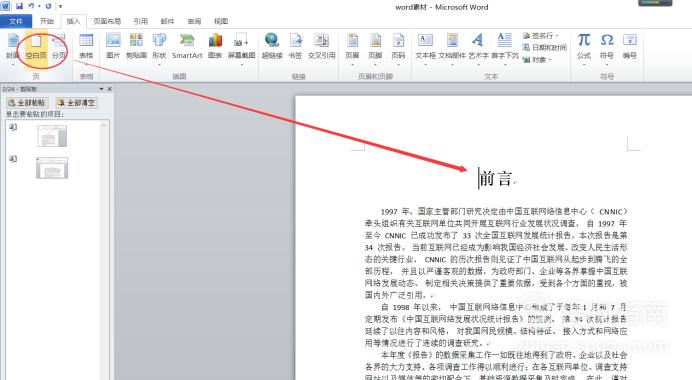Click the clipboard list scroll-up arrow
Image resolution: width=692 pixels, height=380 pixels.
click(x=104, y=126)
